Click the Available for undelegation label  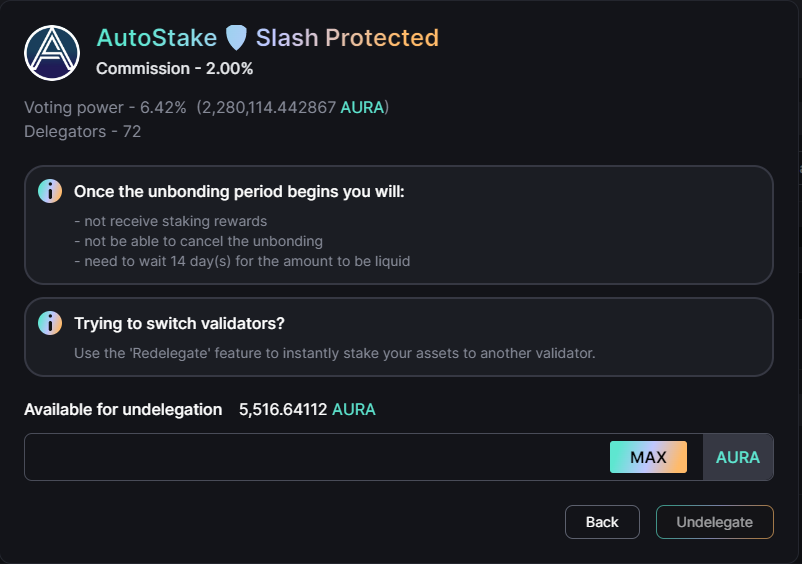tap(123, 410)
